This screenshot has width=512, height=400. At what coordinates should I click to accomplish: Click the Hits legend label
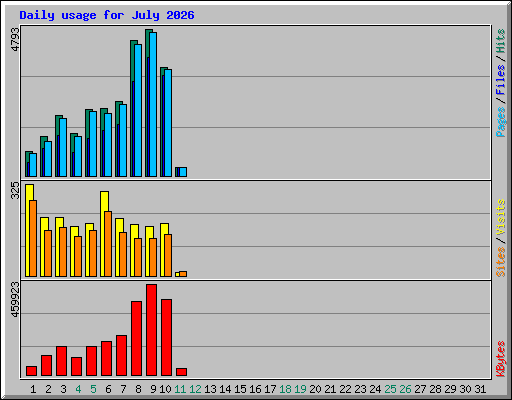click(501, 41)
